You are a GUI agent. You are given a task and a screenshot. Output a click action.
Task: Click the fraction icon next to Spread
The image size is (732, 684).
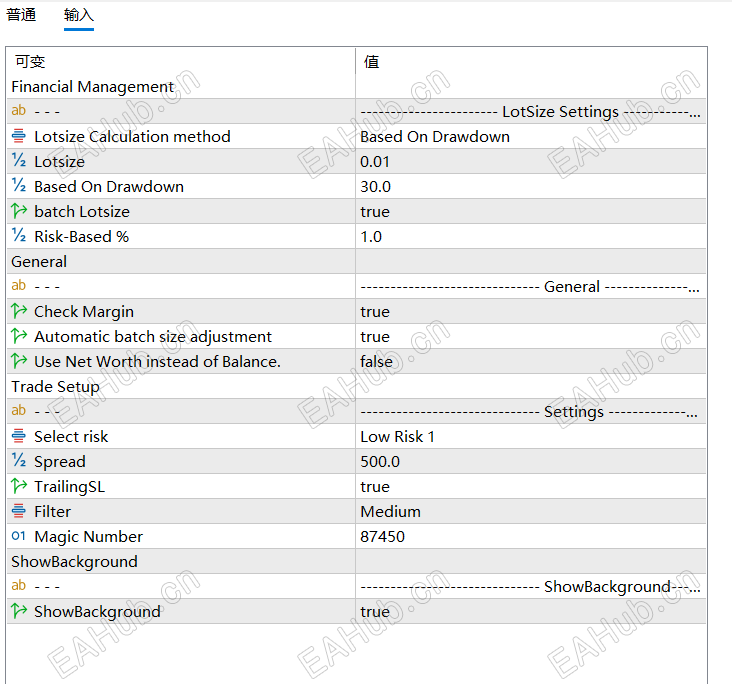(19, 461)
